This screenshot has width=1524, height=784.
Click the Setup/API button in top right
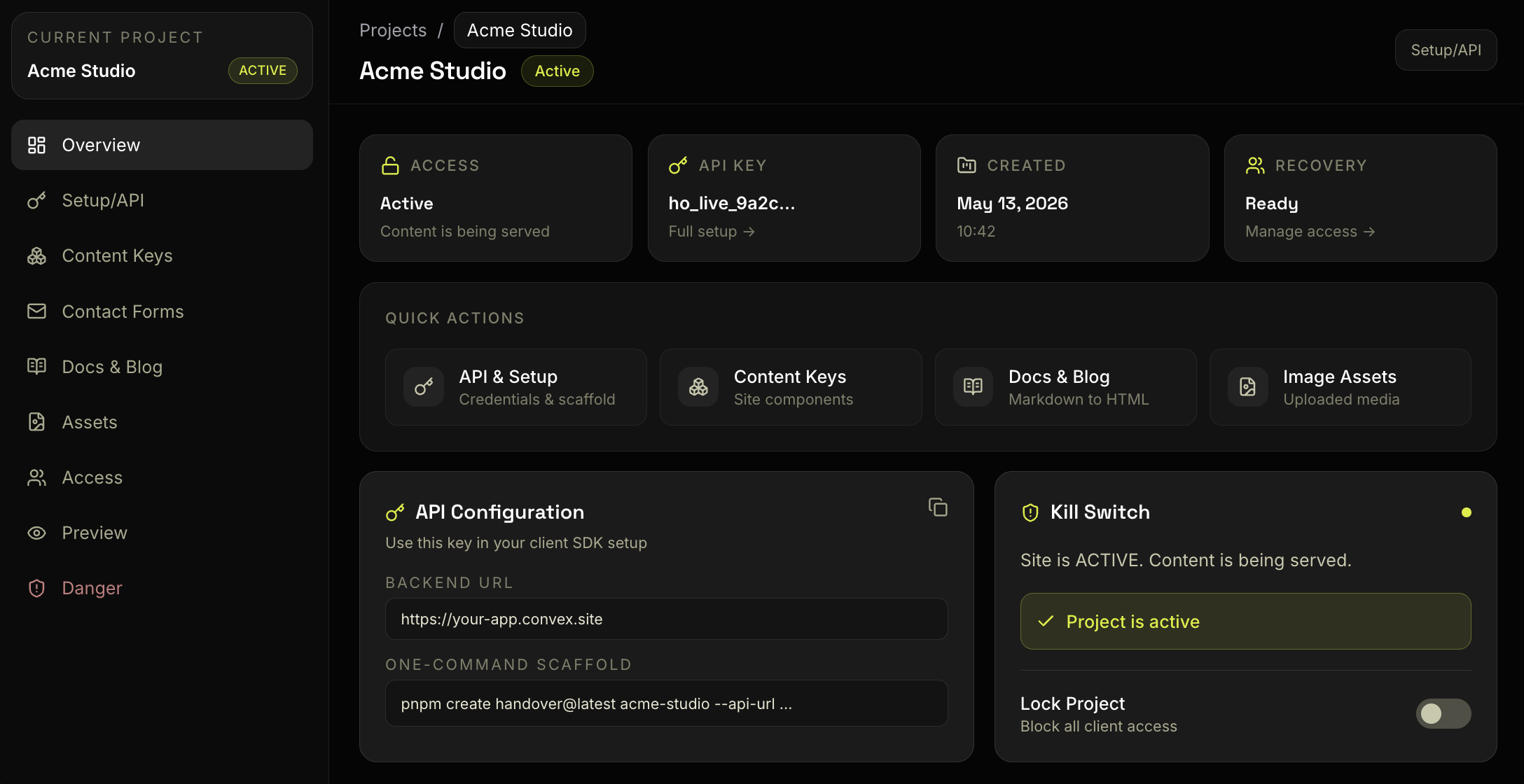click(x=1446, y=50)
